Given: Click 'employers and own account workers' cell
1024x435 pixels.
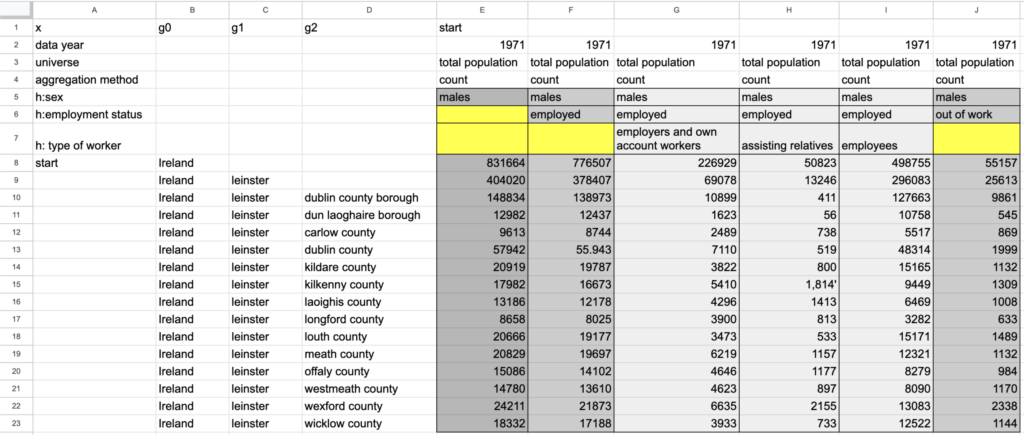Looking at the screenshot, I should (677, 139).
